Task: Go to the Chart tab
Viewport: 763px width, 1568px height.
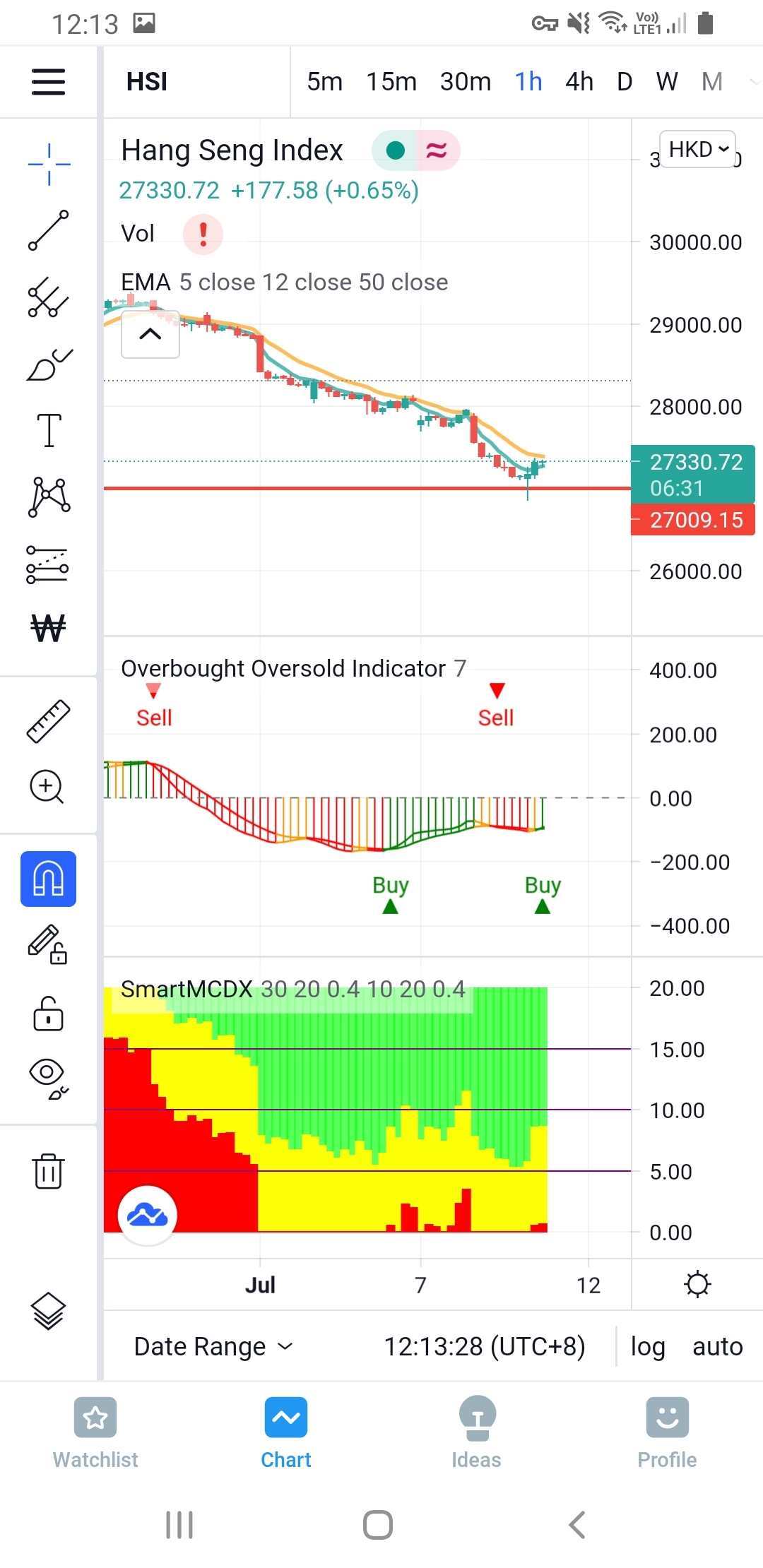Action: coord(286,1434)
